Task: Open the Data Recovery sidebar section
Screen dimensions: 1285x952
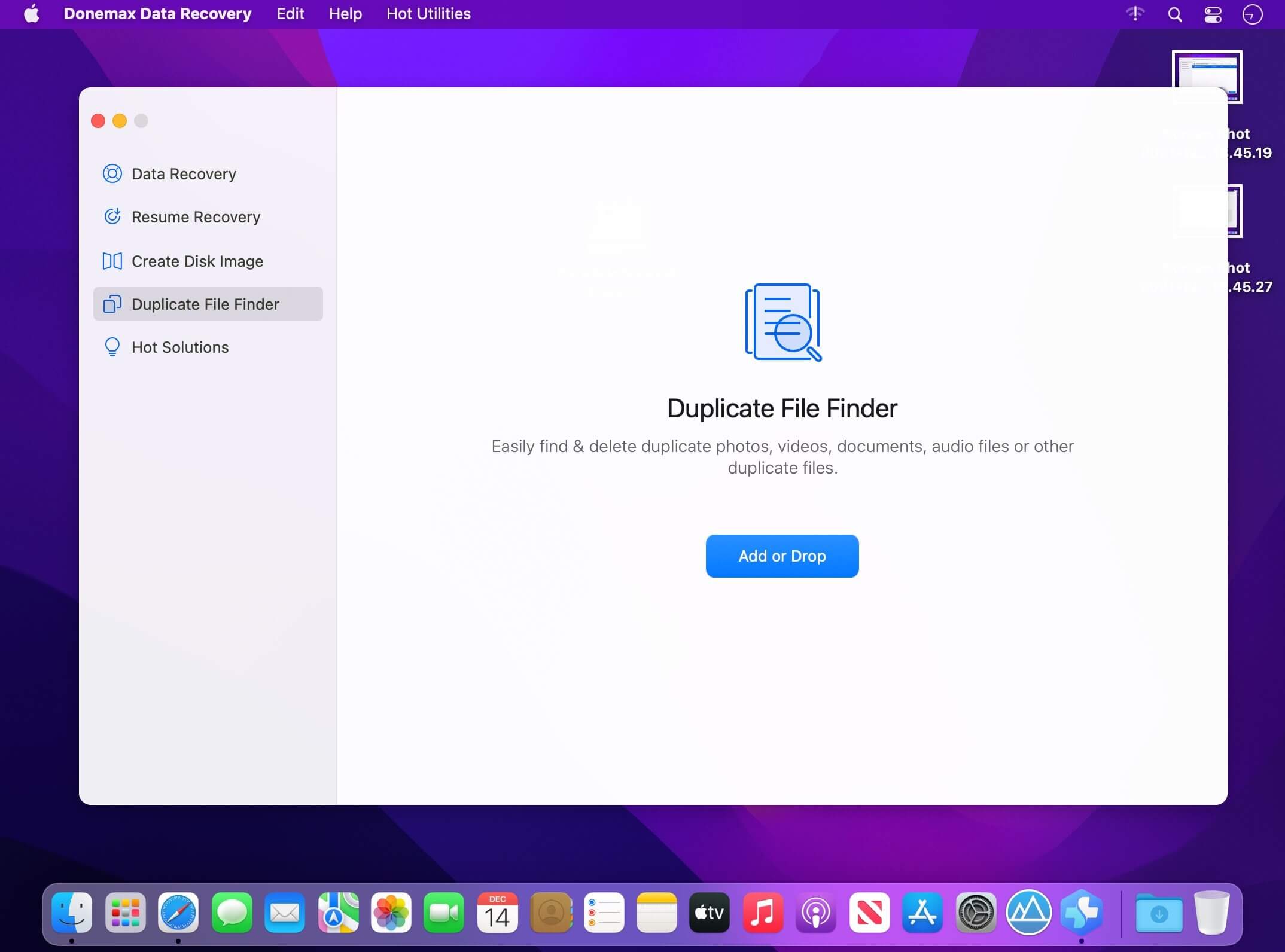Action: tap(208, 174)
